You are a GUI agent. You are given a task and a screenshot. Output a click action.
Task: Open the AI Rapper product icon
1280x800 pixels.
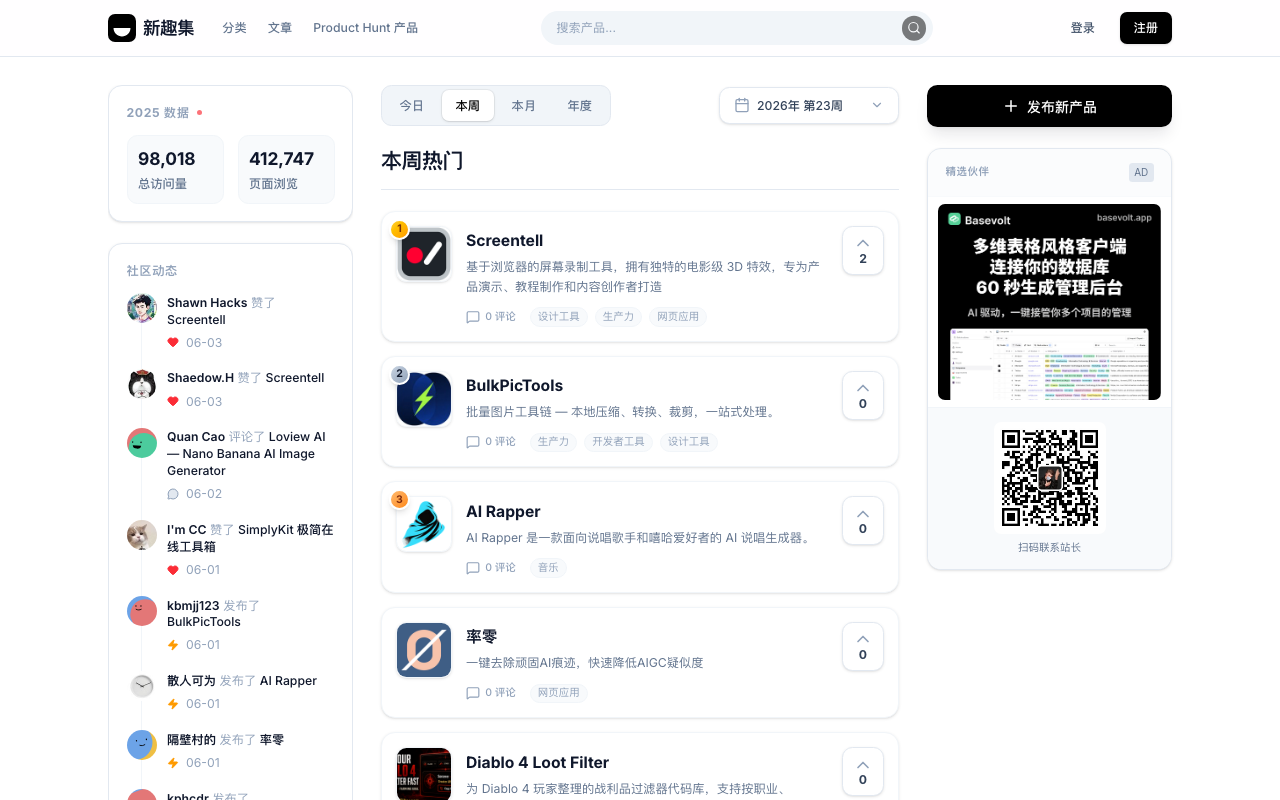point(424,525)
